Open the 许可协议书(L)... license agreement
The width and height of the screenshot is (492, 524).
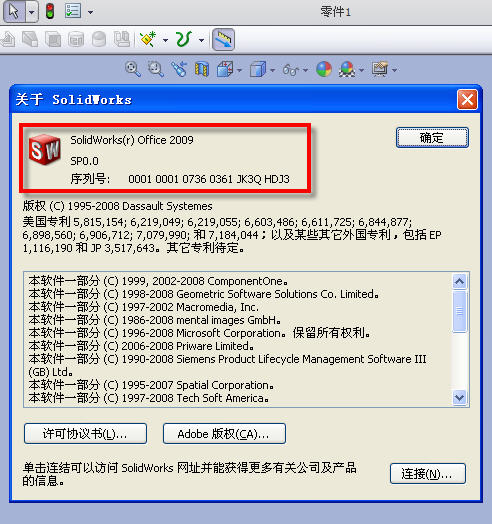coord(86,433)
